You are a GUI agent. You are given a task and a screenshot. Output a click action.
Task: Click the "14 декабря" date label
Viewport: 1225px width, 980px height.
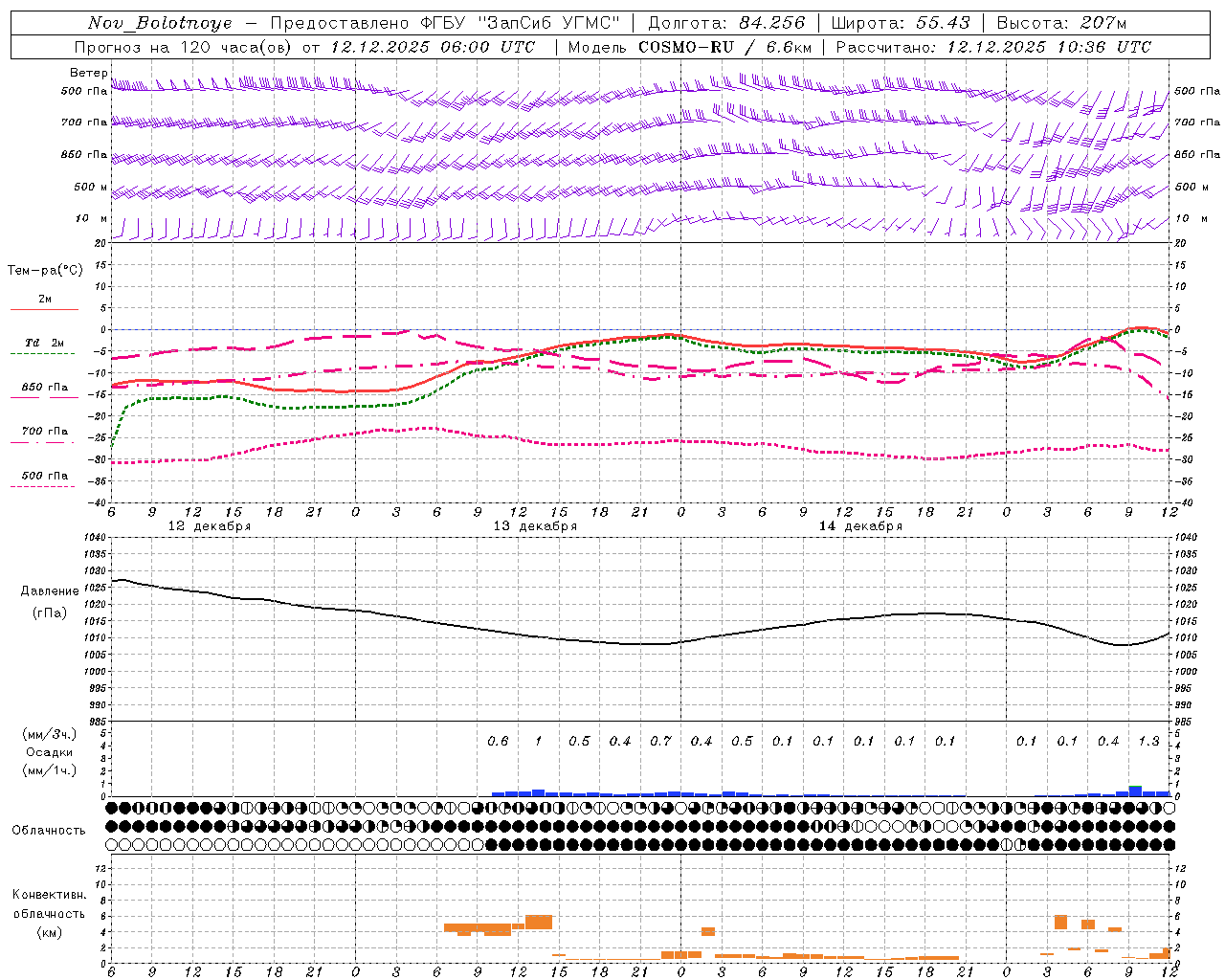860,526
